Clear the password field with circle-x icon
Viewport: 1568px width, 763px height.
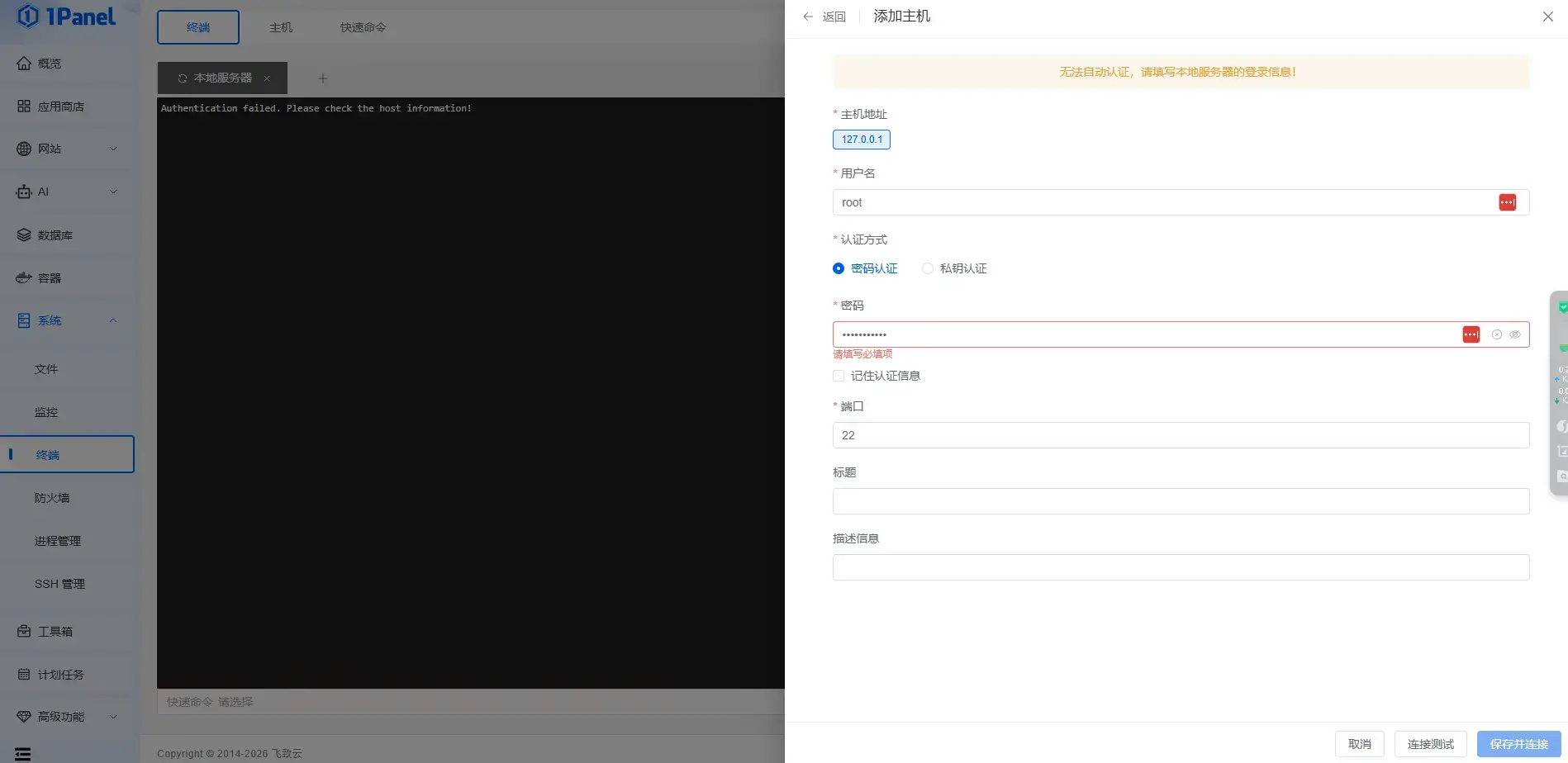[1496, 334]
